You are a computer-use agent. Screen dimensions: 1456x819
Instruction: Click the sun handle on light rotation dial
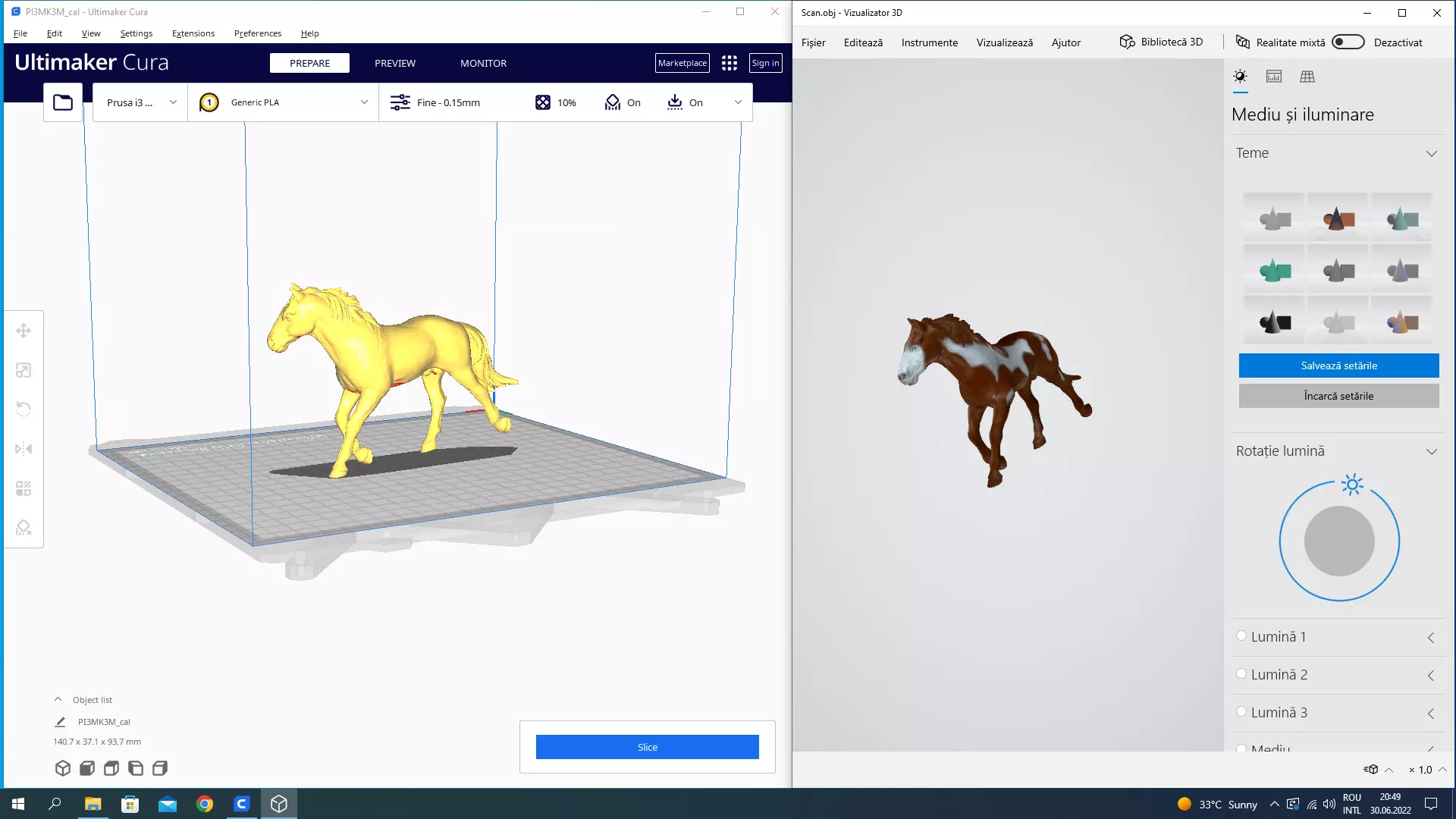point(1352,485)
